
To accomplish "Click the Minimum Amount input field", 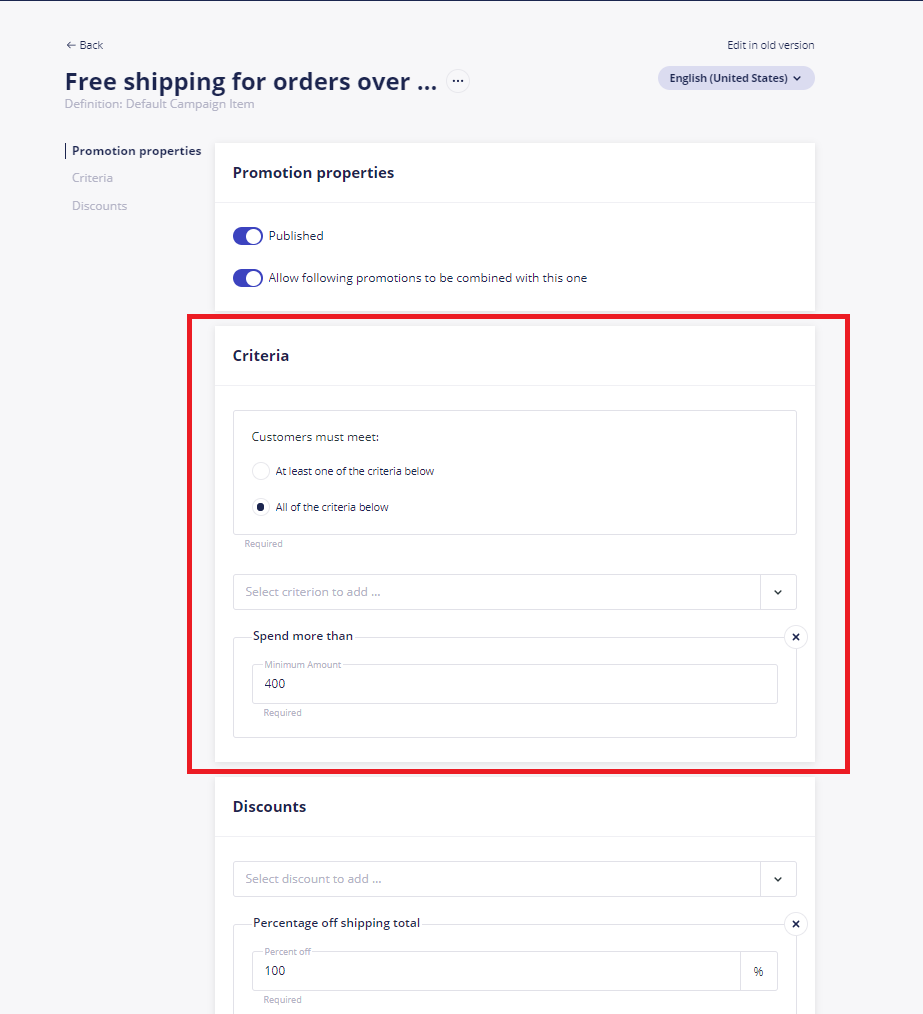I will tap(515, 684).
